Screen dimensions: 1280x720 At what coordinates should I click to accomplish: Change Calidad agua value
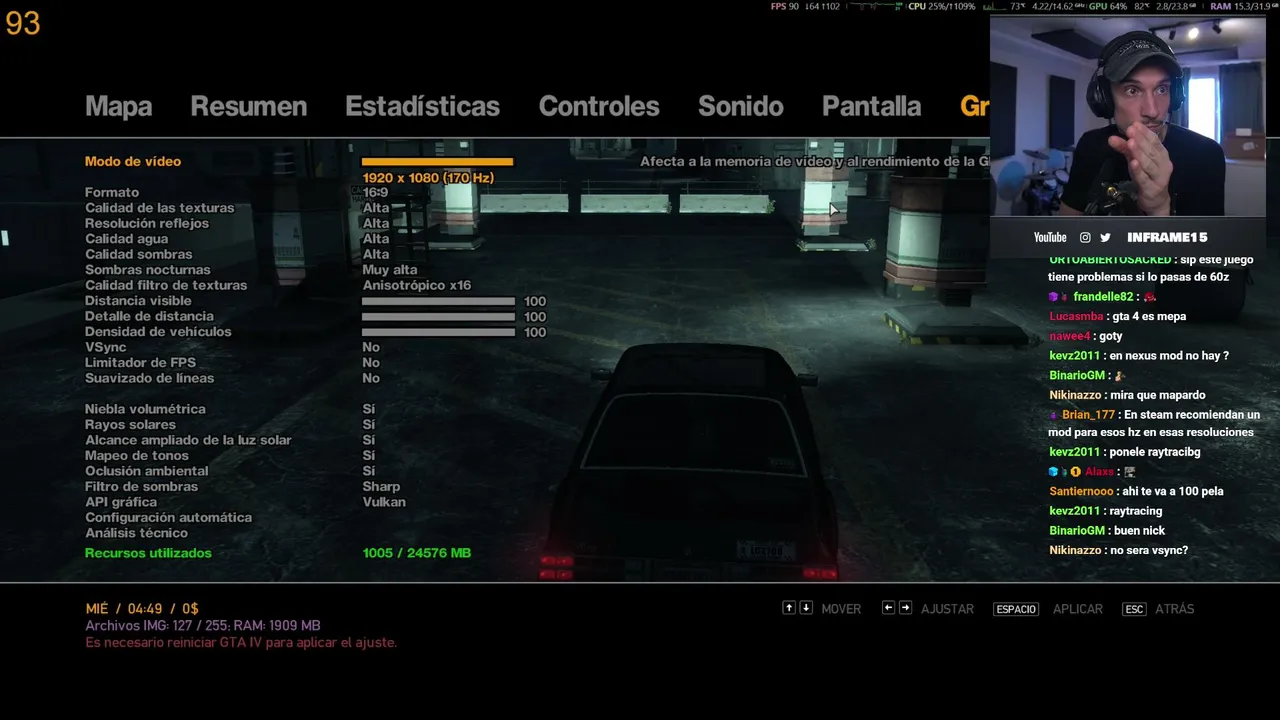(376, 239)
